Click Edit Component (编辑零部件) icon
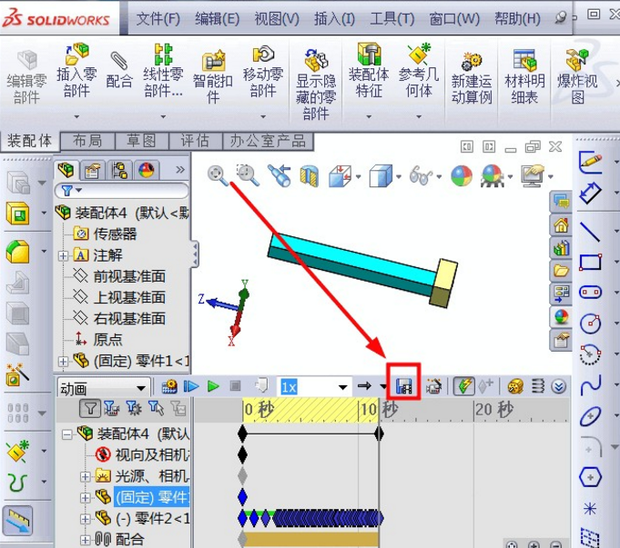620x548 pixels. [26, 77]
